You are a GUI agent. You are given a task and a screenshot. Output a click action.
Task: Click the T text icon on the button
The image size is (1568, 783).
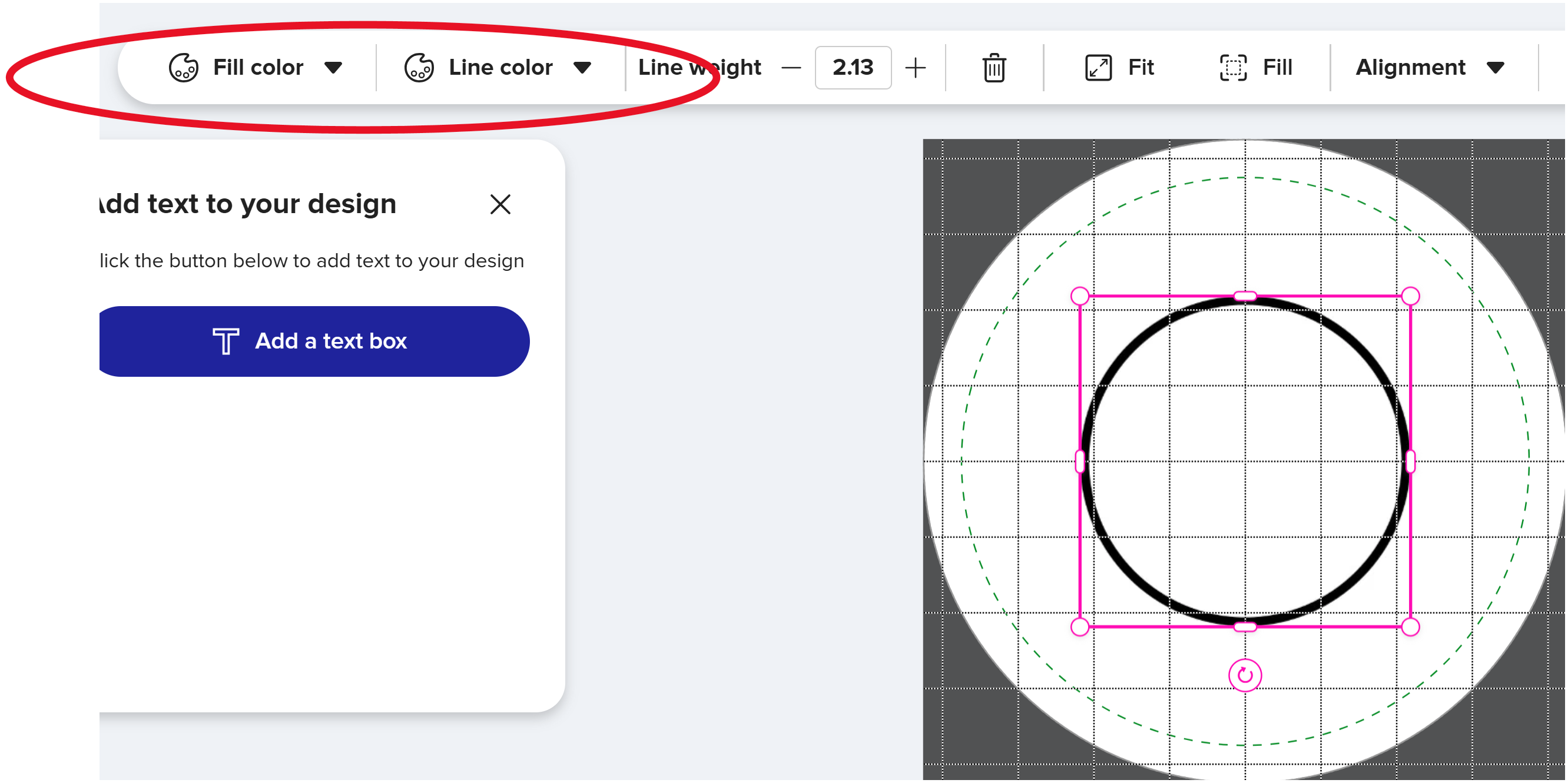pos(226,341)
